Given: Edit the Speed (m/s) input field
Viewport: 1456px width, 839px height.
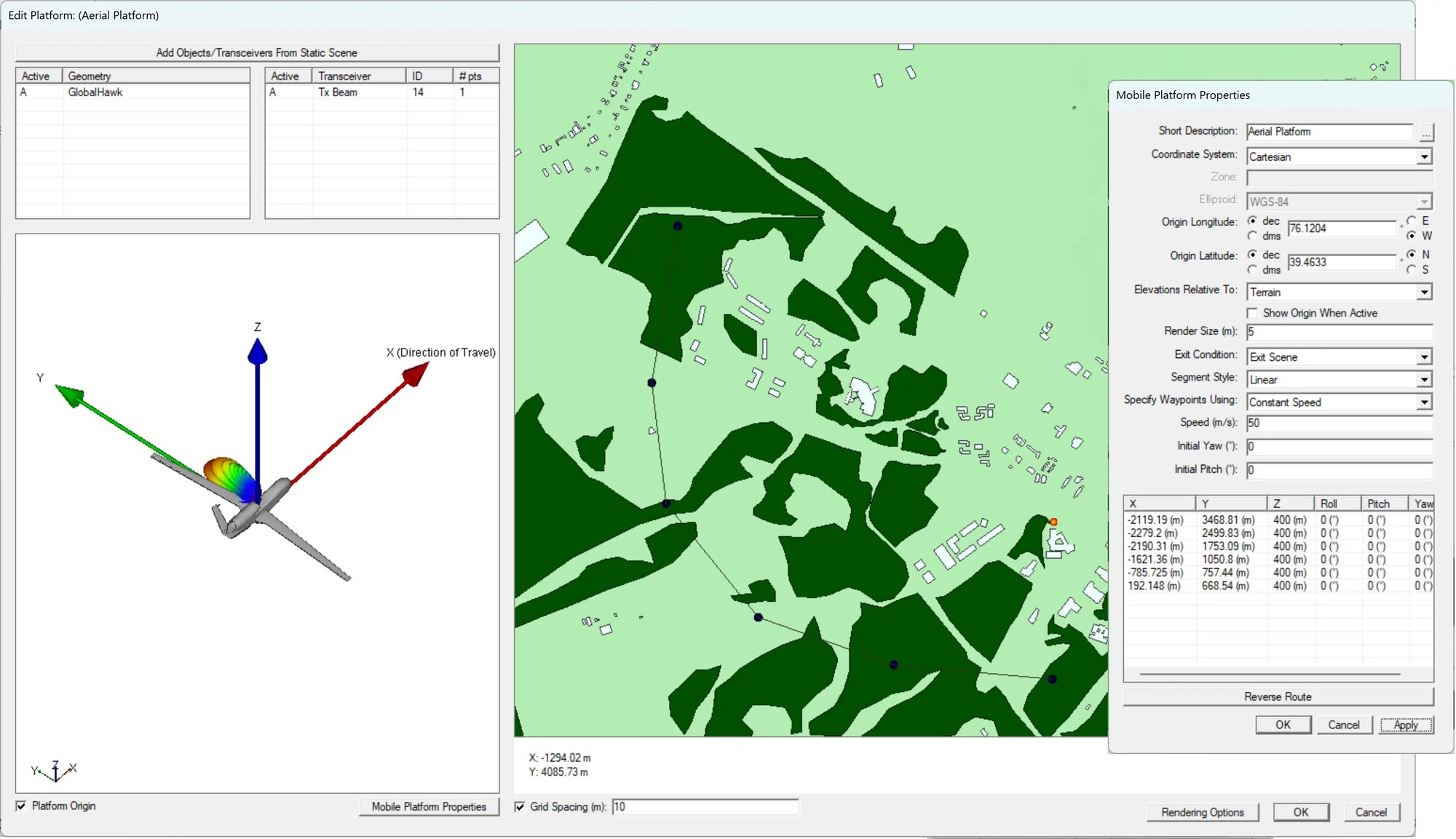Looking at the screenshot, I should [1338, 423].
